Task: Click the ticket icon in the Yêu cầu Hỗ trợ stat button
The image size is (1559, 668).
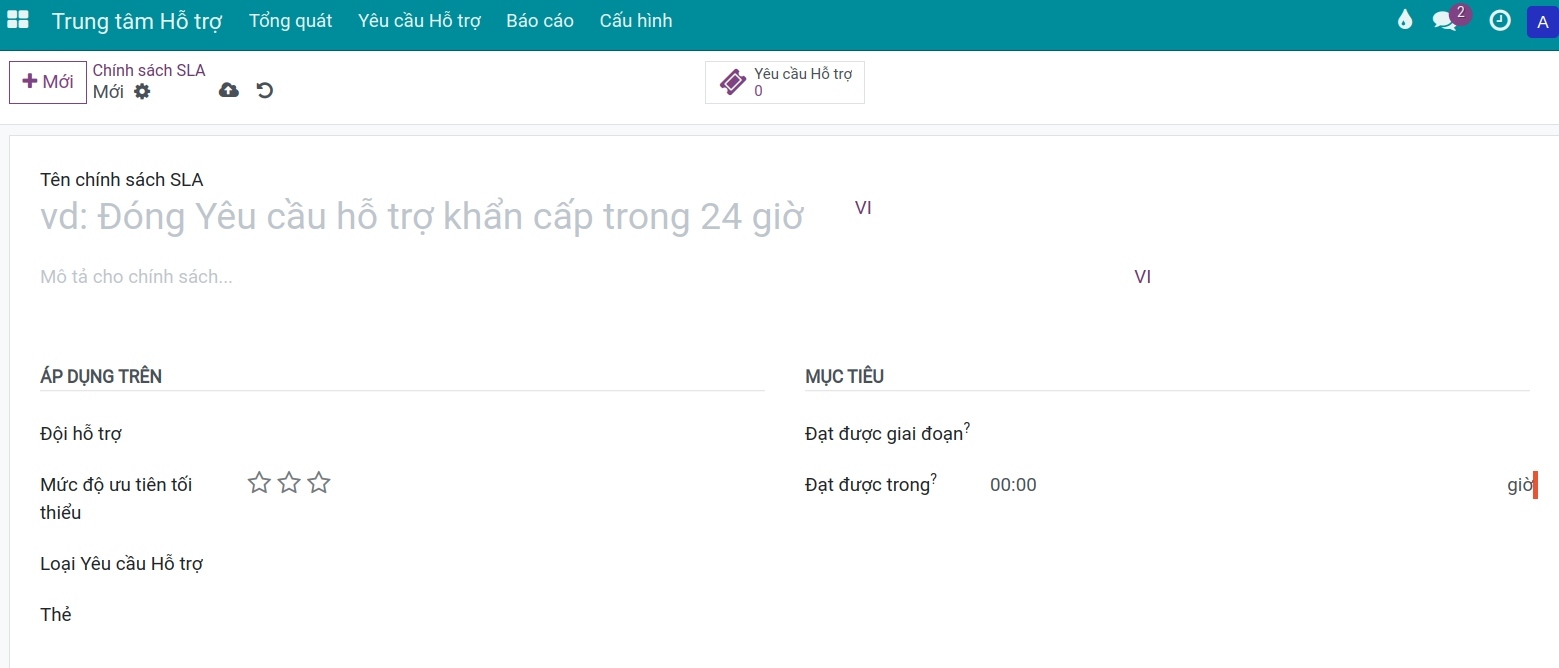Action: (733, 82)
